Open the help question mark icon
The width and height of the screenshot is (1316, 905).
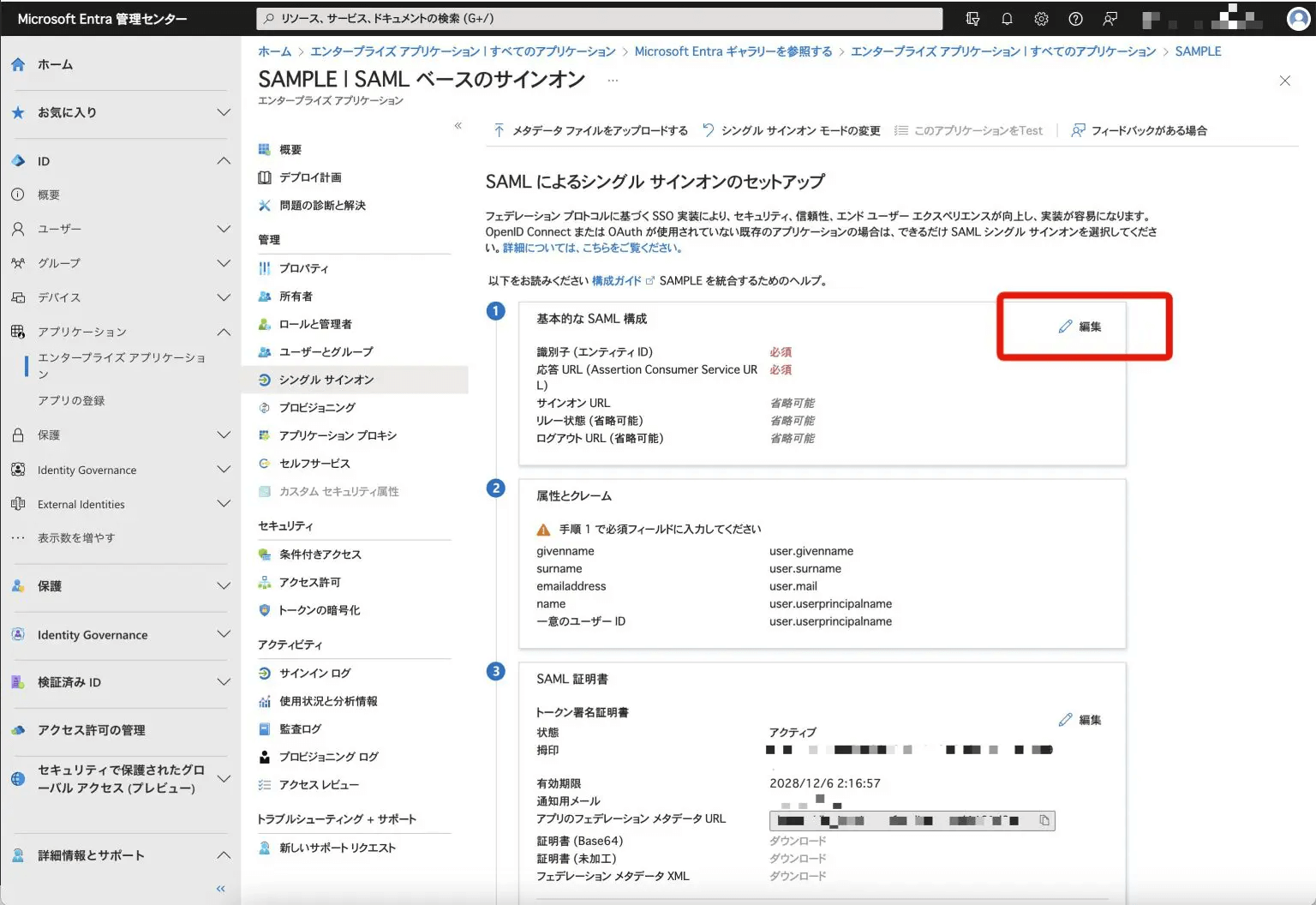click(x=1075, y=18)
